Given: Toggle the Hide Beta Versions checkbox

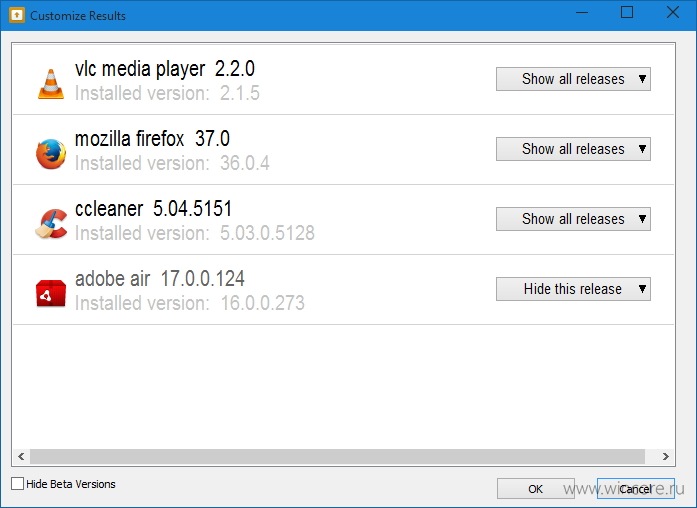Looking at the screenshot, I should coord(17,484).
